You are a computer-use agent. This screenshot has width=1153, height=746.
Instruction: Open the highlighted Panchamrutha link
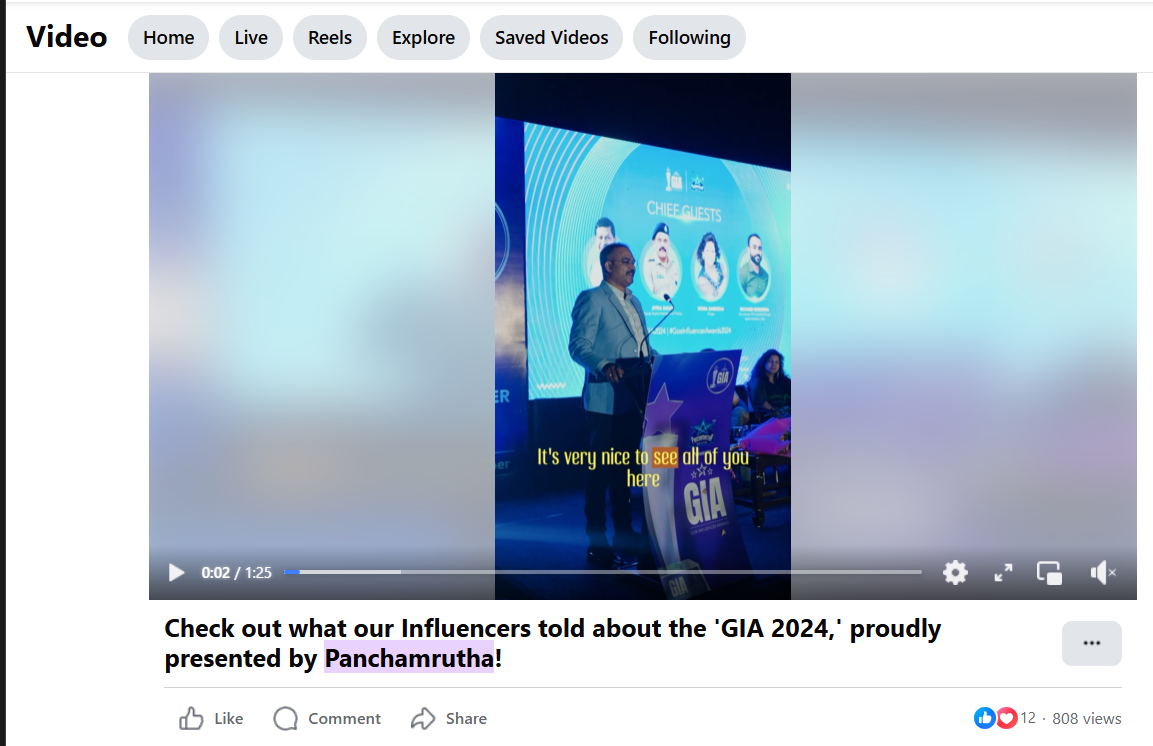point(409,659)
